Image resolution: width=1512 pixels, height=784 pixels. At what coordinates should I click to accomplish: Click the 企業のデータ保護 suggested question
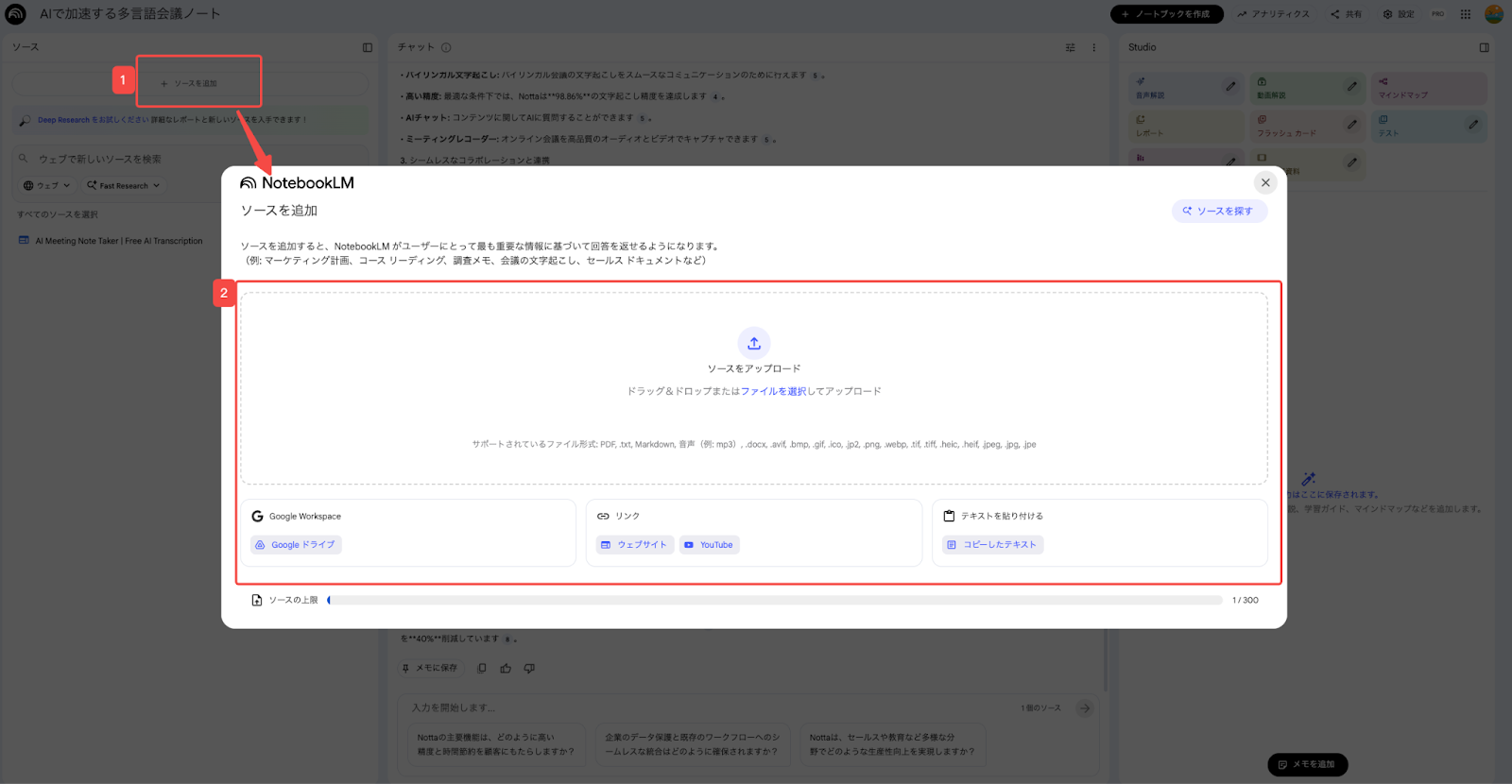click(x=692, y=744)
